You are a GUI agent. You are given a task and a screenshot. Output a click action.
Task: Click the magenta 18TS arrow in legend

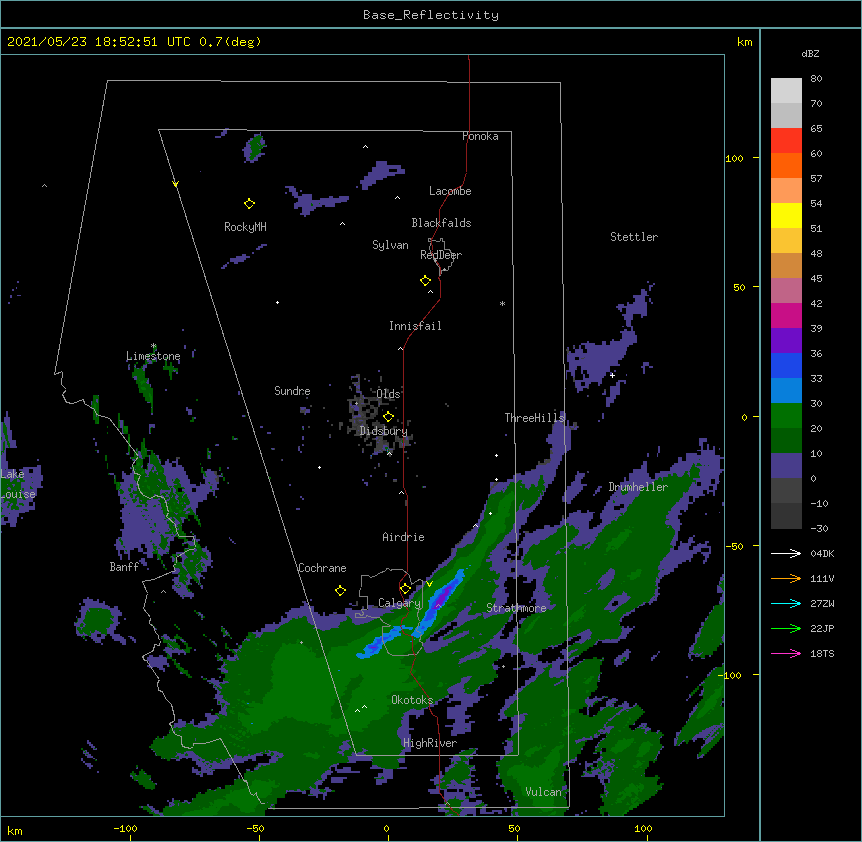click(786, 653)
